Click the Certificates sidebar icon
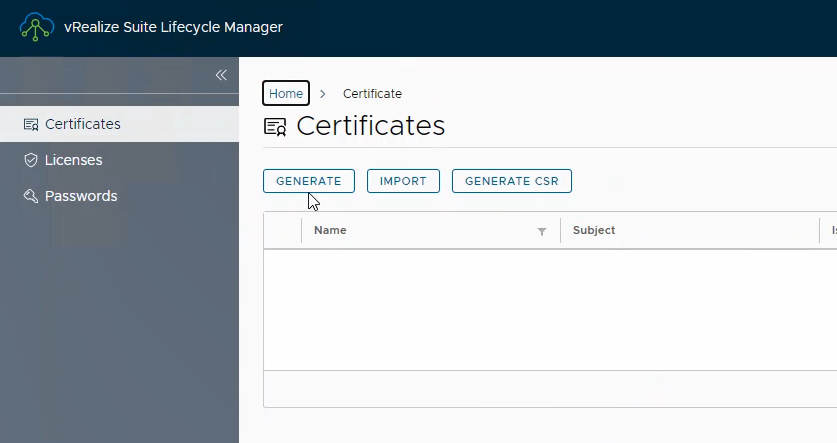This screenshot has width=837, height=443. [x=31, y=124]
